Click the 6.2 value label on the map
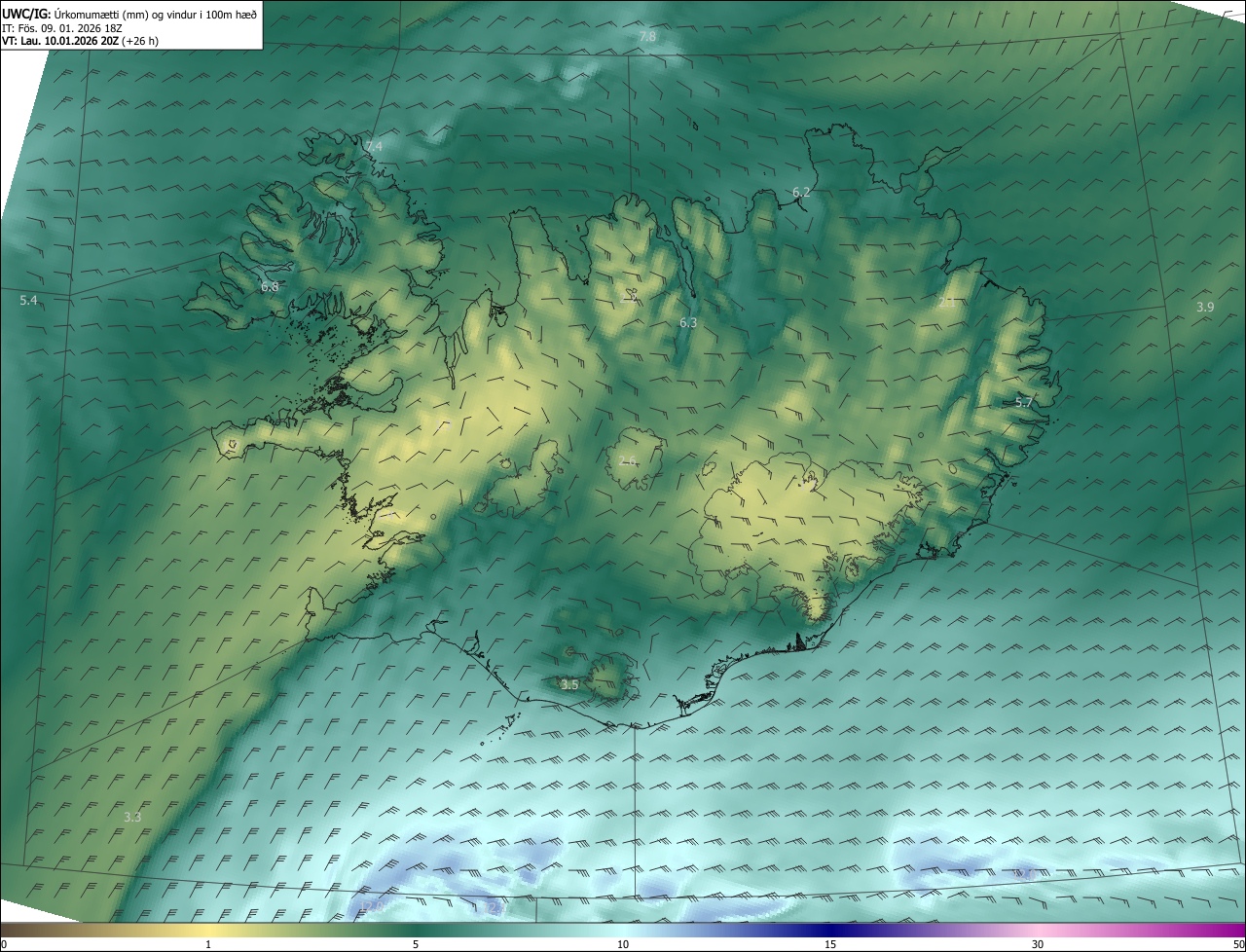This screenshot has height=952, width=1246. click(x=801, y=193)
